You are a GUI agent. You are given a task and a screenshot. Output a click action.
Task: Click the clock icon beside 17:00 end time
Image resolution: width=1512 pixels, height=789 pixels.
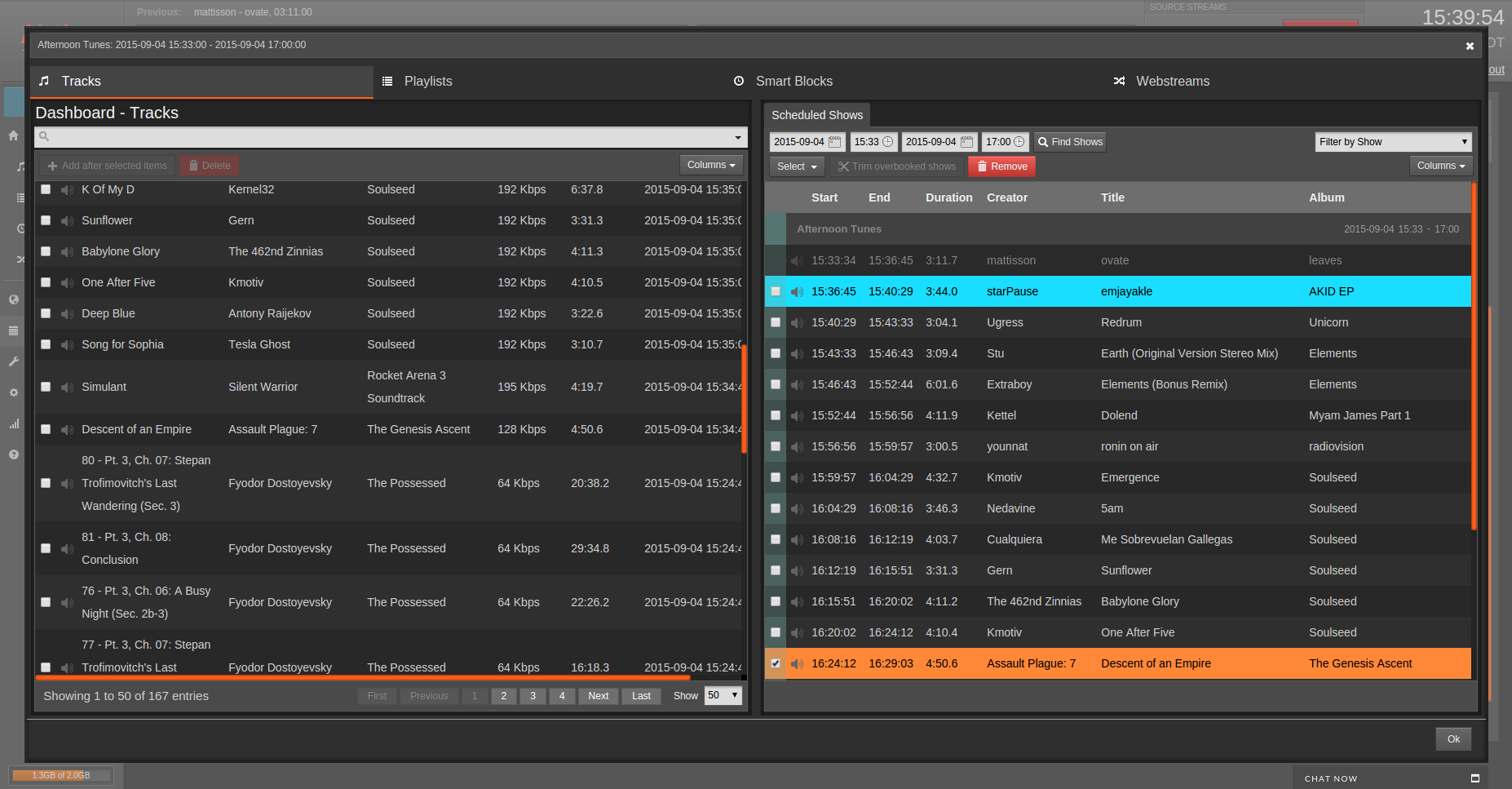[1019, 142]
